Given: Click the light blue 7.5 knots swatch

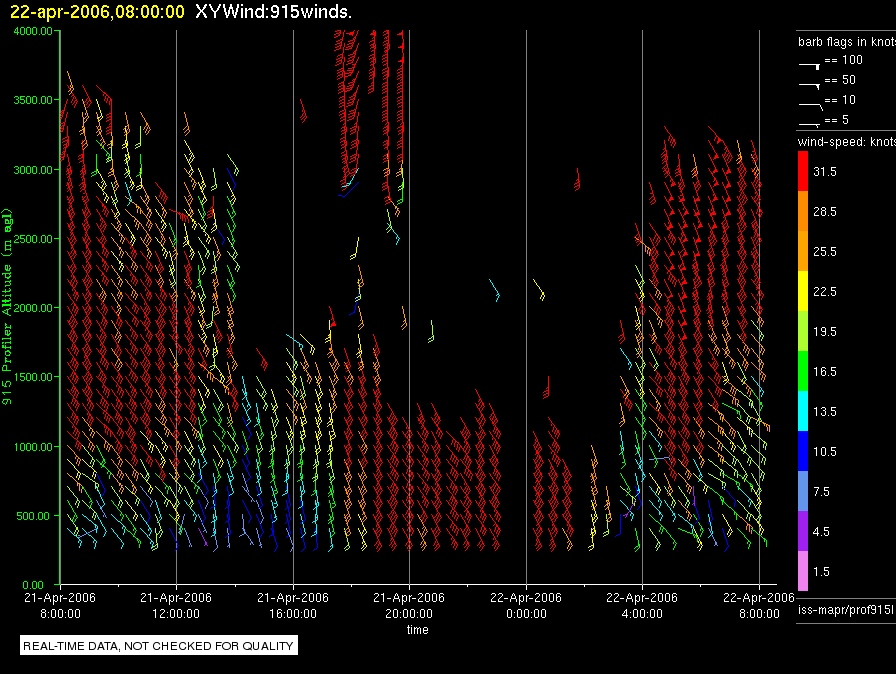Looking at the screenshot, I should pyautogui.click(x=803, y=491).
